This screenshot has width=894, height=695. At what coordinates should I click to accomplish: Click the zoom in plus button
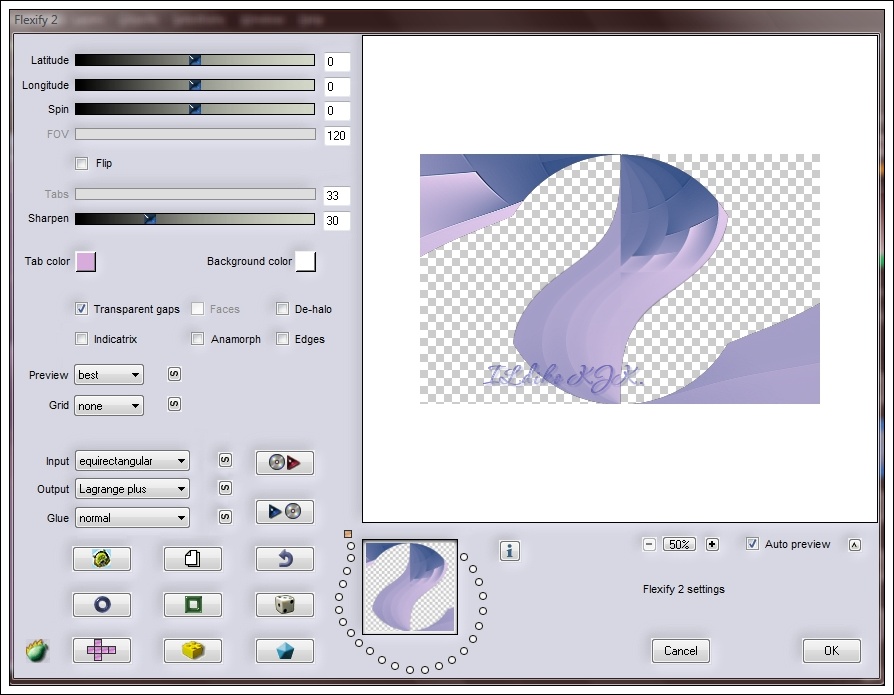point(712,544)
